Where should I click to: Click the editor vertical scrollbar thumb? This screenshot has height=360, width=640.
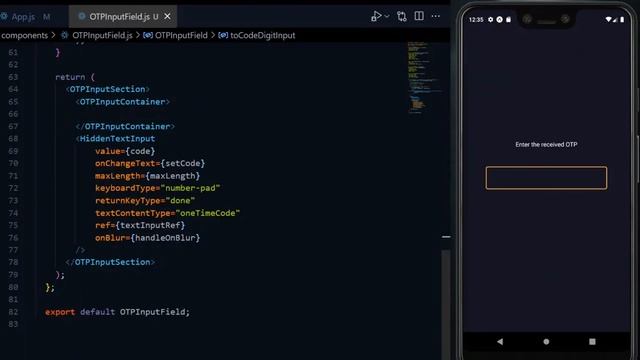(446, 304)
